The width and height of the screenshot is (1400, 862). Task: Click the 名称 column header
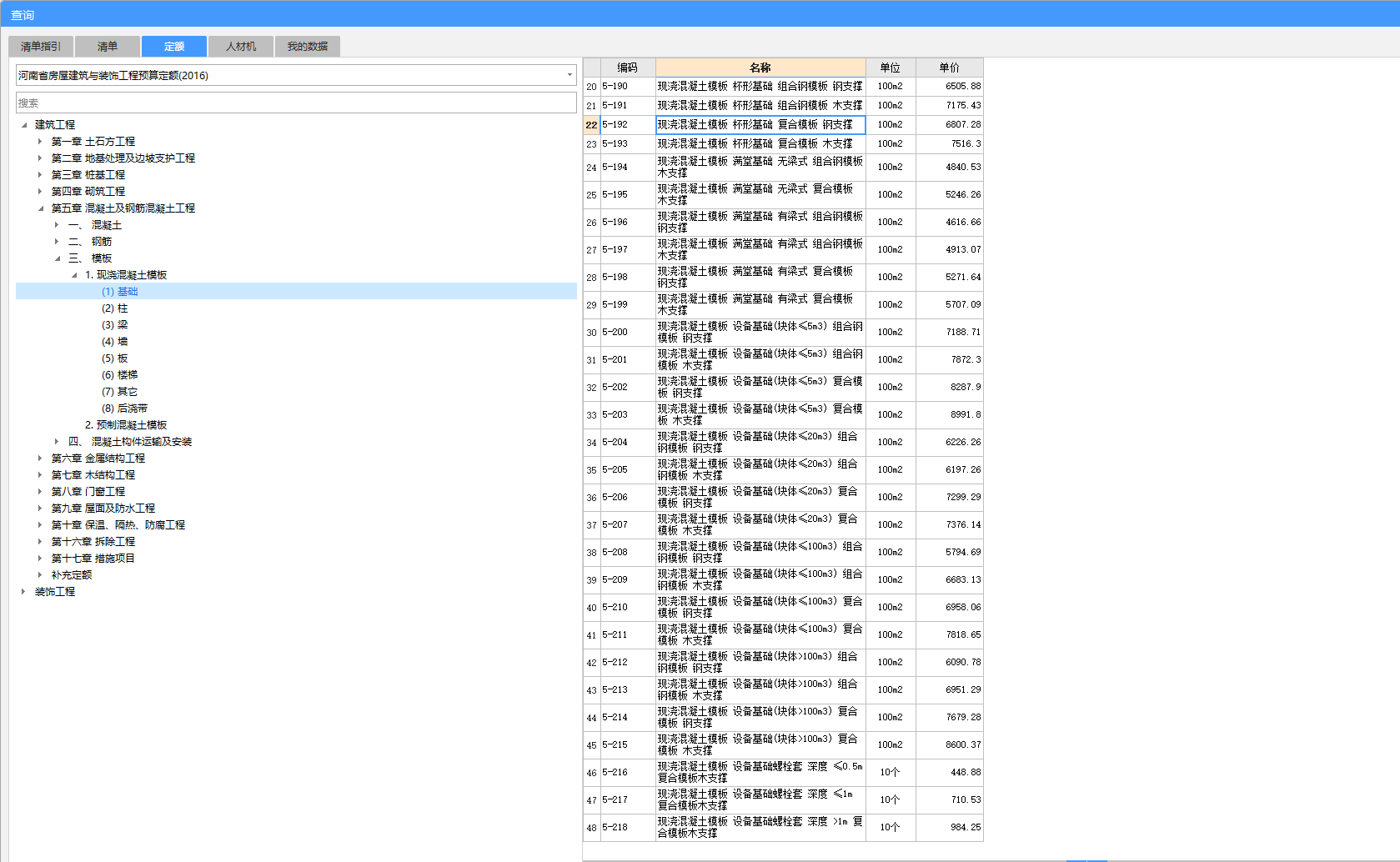760,68
